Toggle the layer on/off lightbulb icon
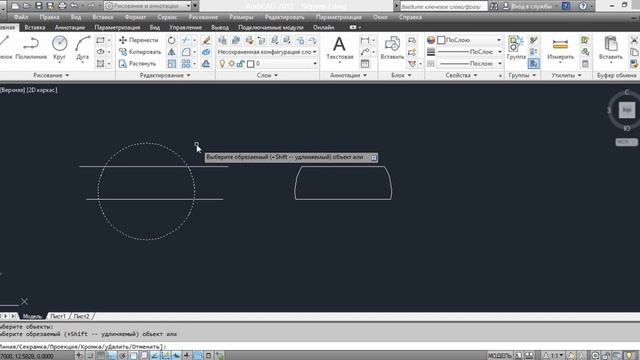This screenshot has width=640, height=360. [222, 64]
